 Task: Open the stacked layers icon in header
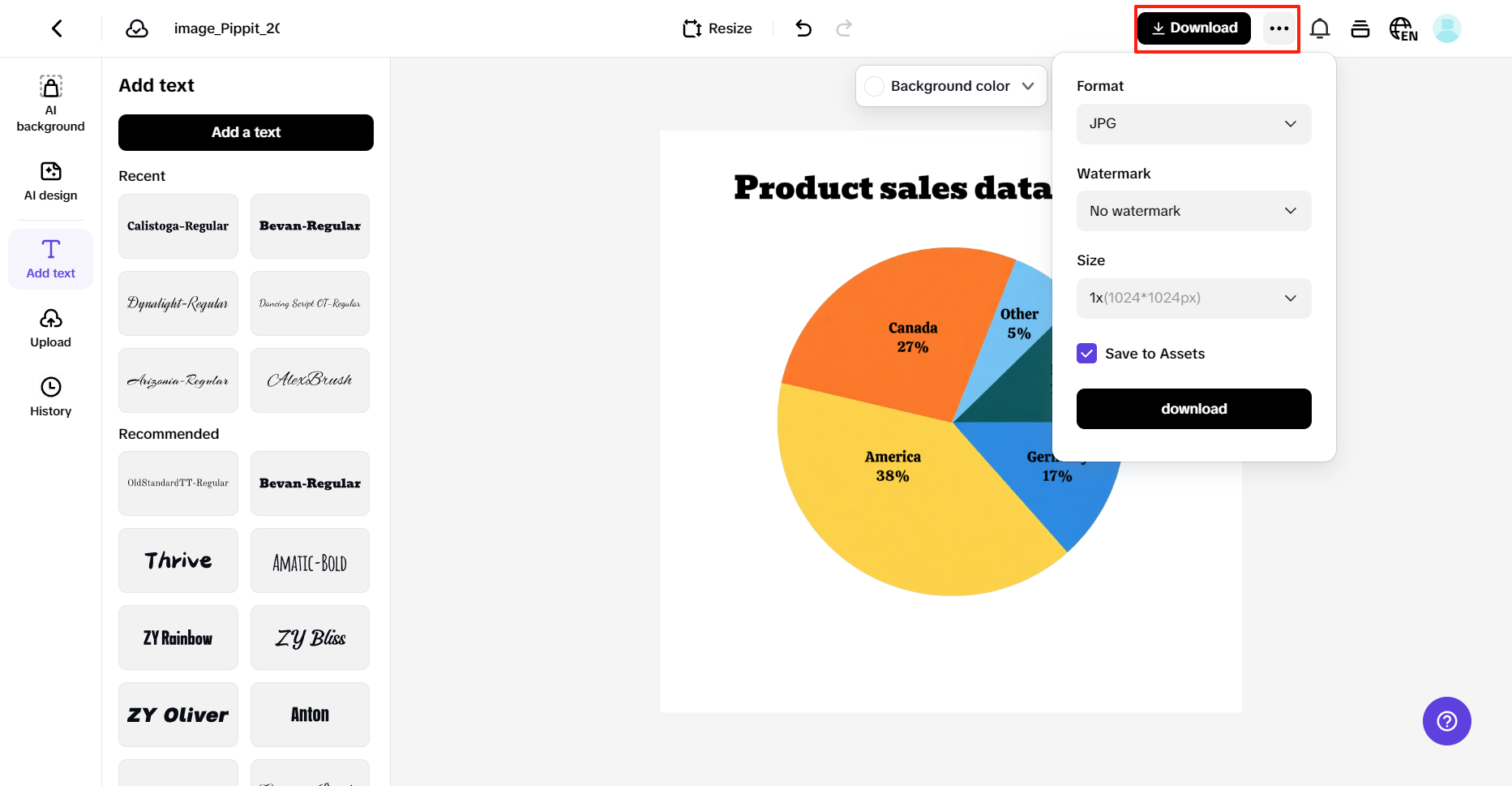[1360, 29]
